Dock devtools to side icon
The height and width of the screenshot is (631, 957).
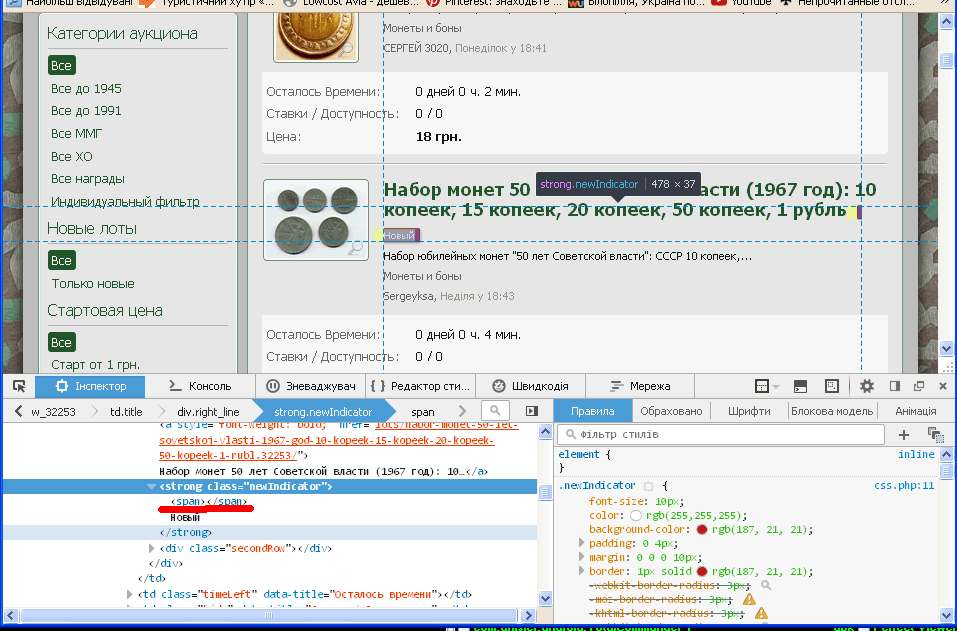(895, 386)
